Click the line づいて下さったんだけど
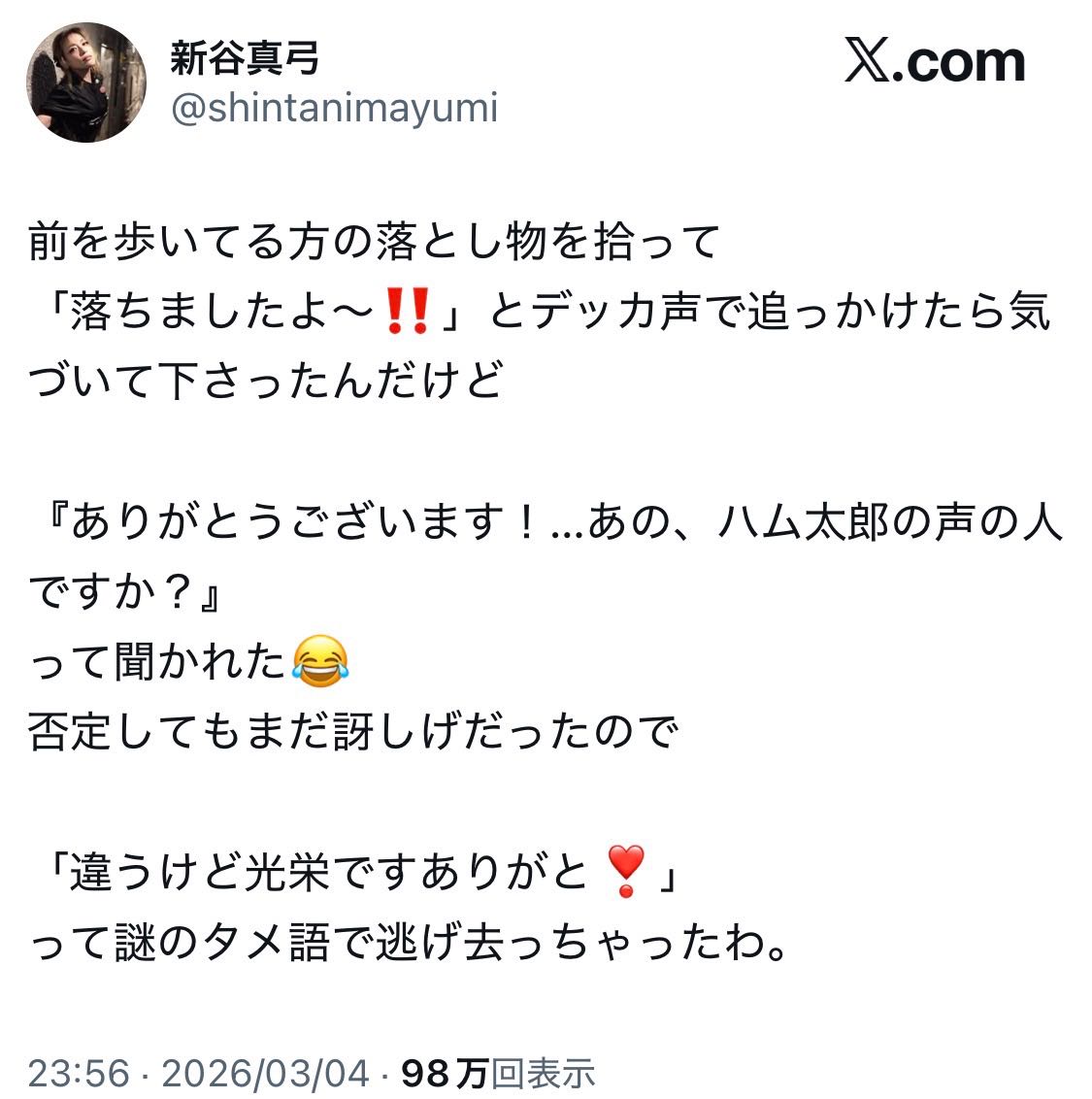This screenshot has width=1092, height=1099. pyautogui.click(x=266, y=382)
